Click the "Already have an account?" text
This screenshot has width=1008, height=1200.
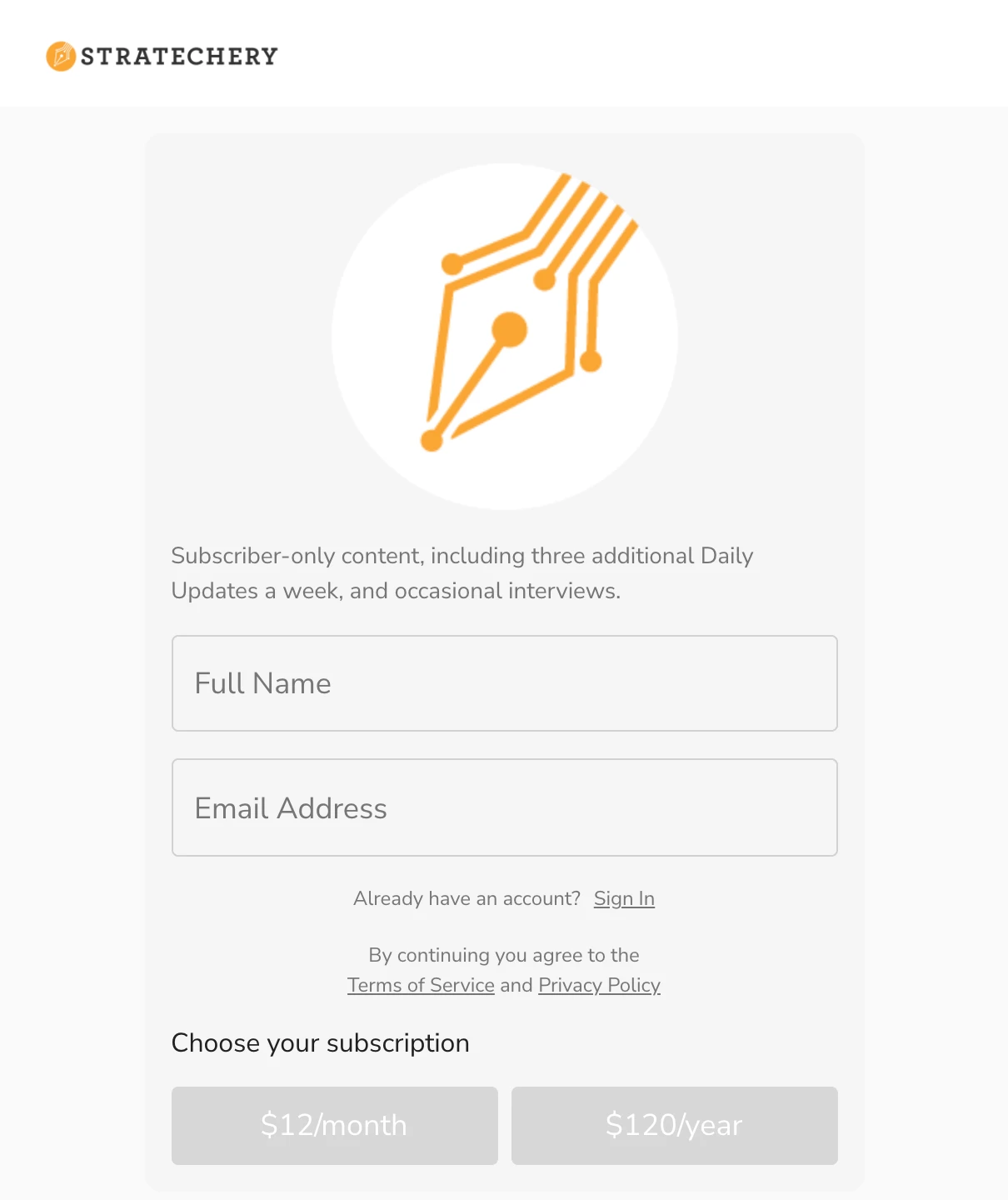pos(467,898)
